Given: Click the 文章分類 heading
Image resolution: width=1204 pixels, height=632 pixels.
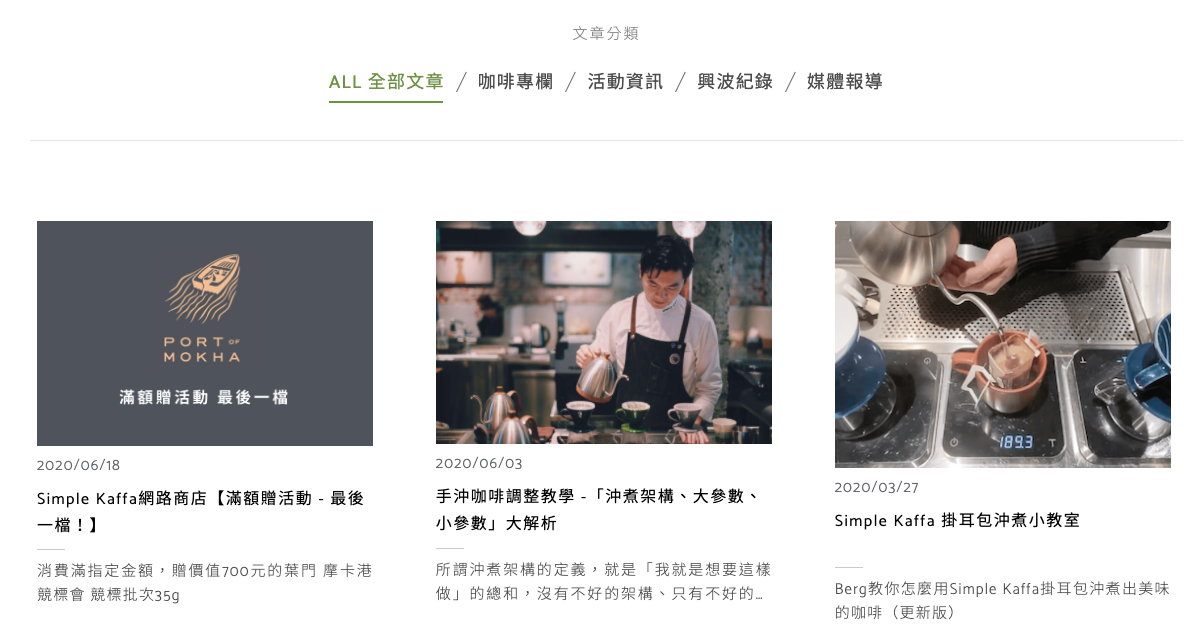Looking at the screenshot, I should 606,33.
